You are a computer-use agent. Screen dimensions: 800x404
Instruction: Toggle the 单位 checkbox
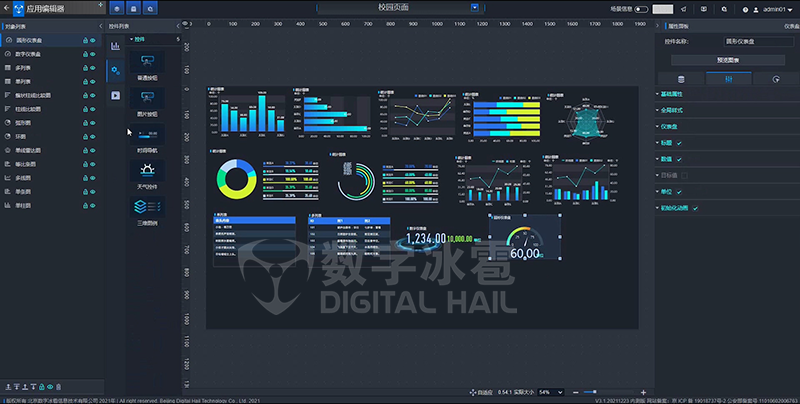[x=679, y=192]
